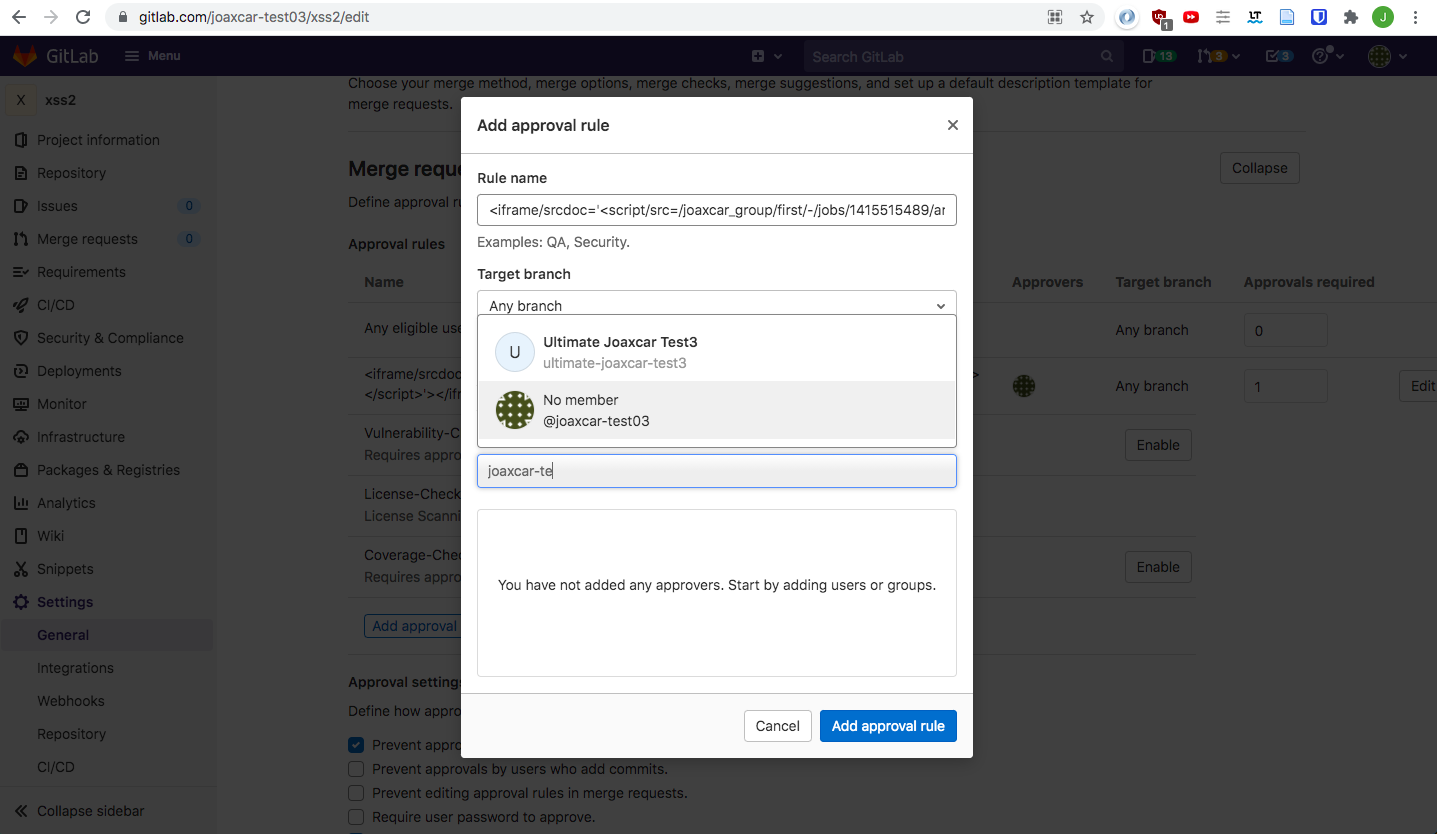Open the Requirements sidebar icon
This screenshot has width=1437, height=834.
point(20,272)
